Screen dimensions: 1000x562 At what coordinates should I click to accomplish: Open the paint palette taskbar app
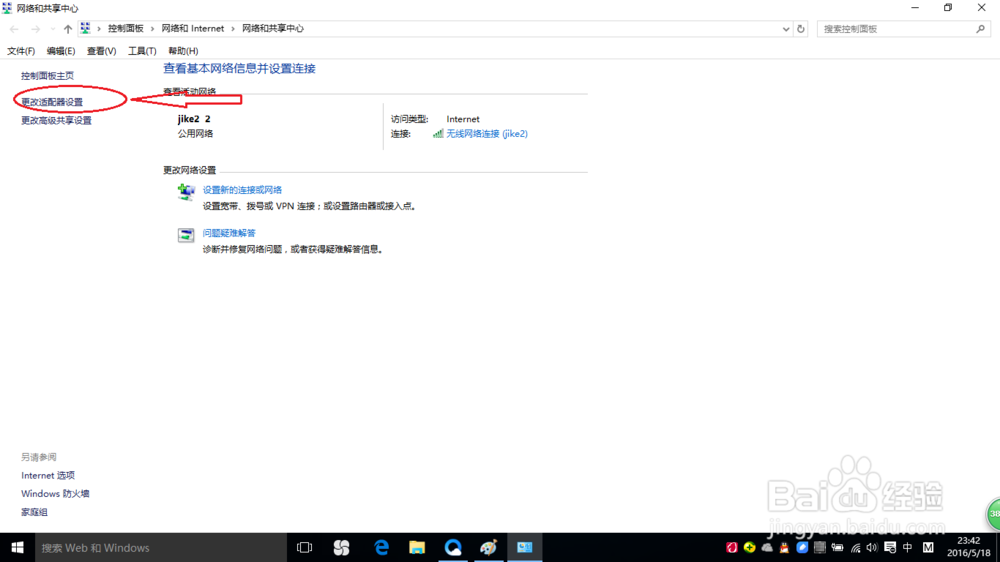[x=489, y=548]
